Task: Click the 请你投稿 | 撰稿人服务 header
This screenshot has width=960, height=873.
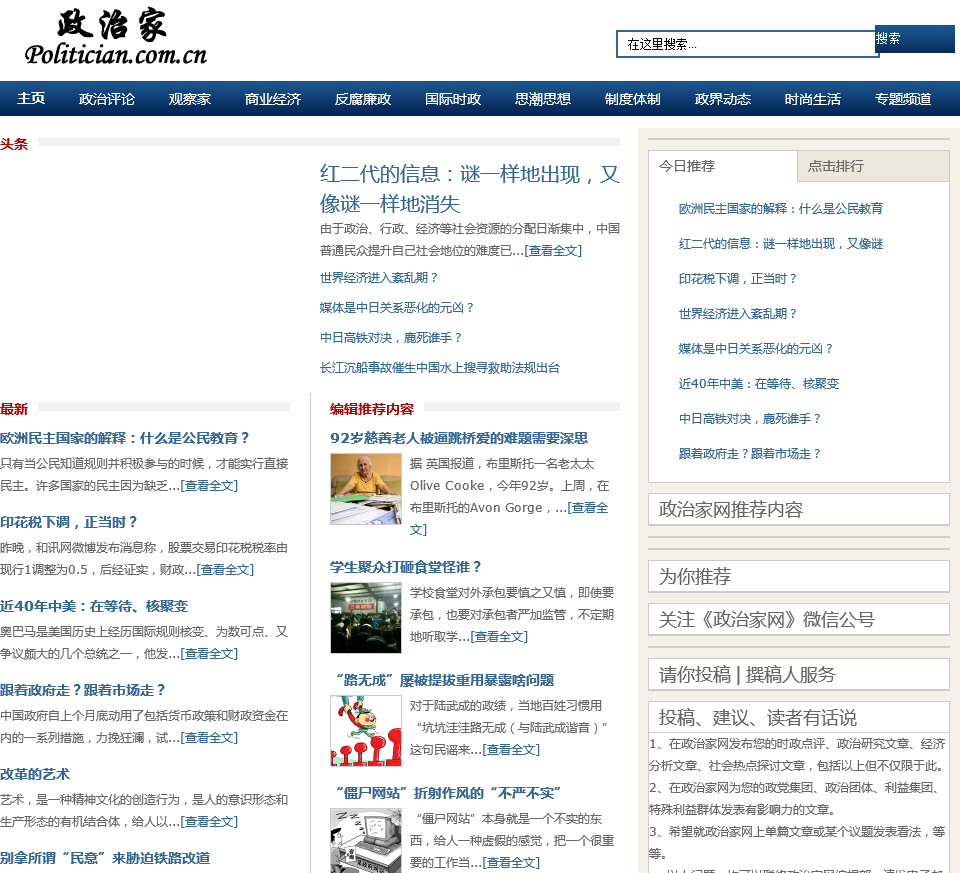Action: (799, 674)
